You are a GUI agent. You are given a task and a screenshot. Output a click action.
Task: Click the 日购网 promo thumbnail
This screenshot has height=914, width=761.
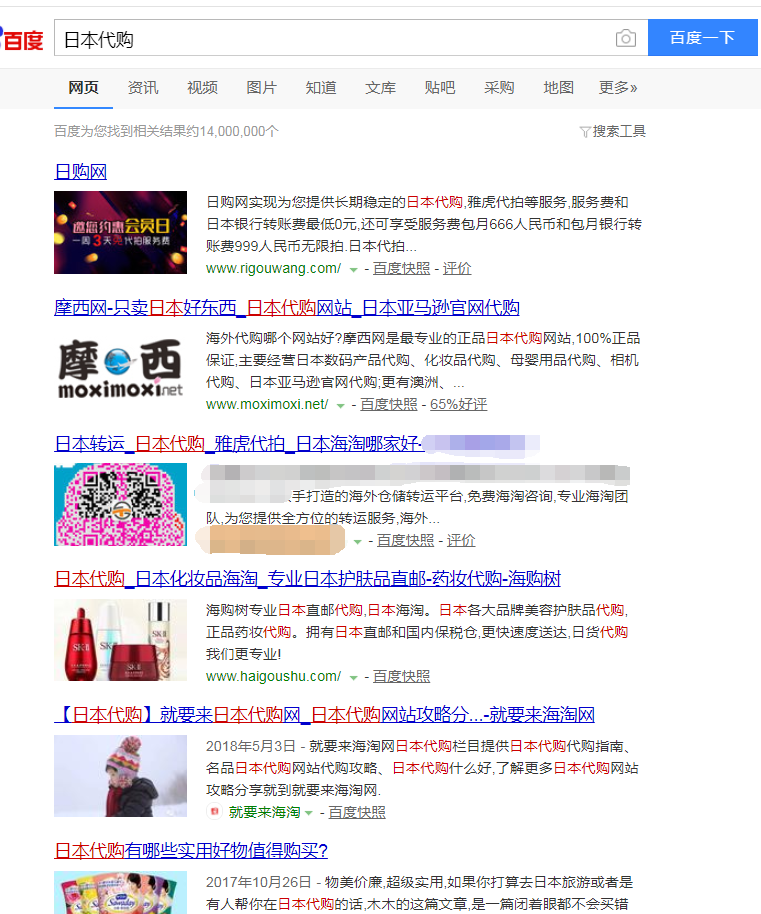coord(121,233)
